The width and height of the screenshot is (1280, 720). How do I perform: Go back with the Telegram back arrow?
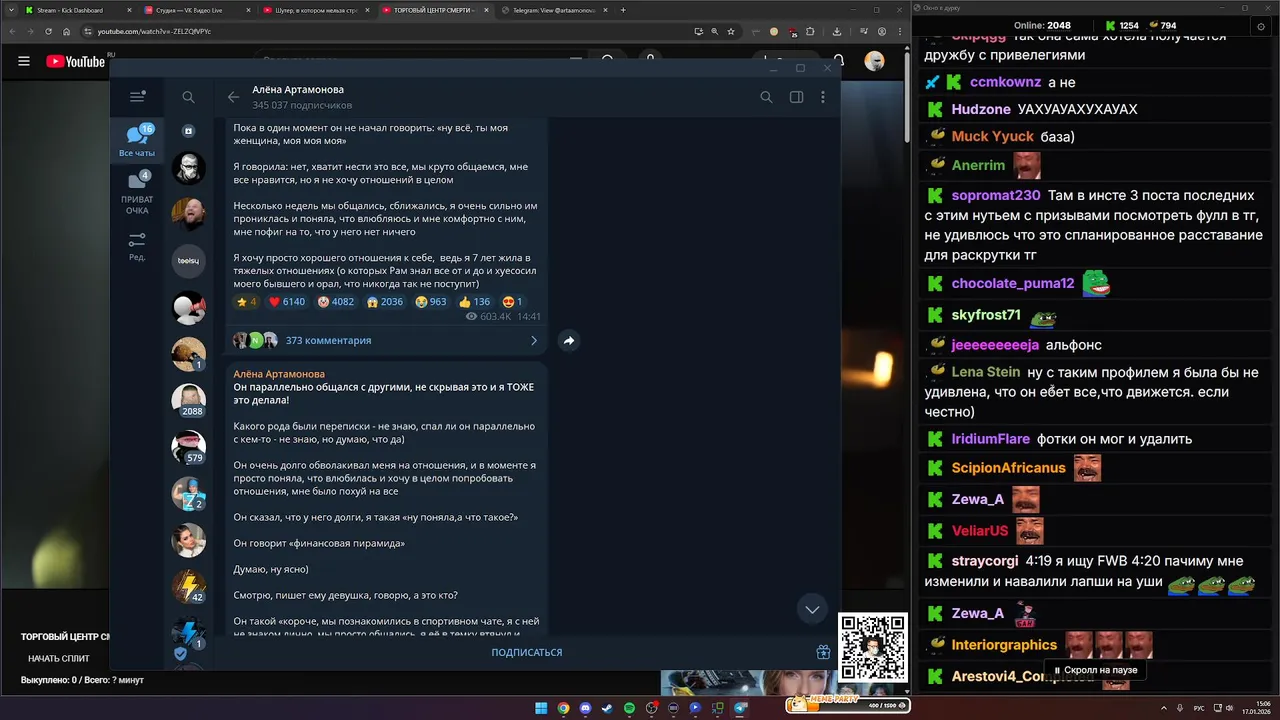(233, 97)
